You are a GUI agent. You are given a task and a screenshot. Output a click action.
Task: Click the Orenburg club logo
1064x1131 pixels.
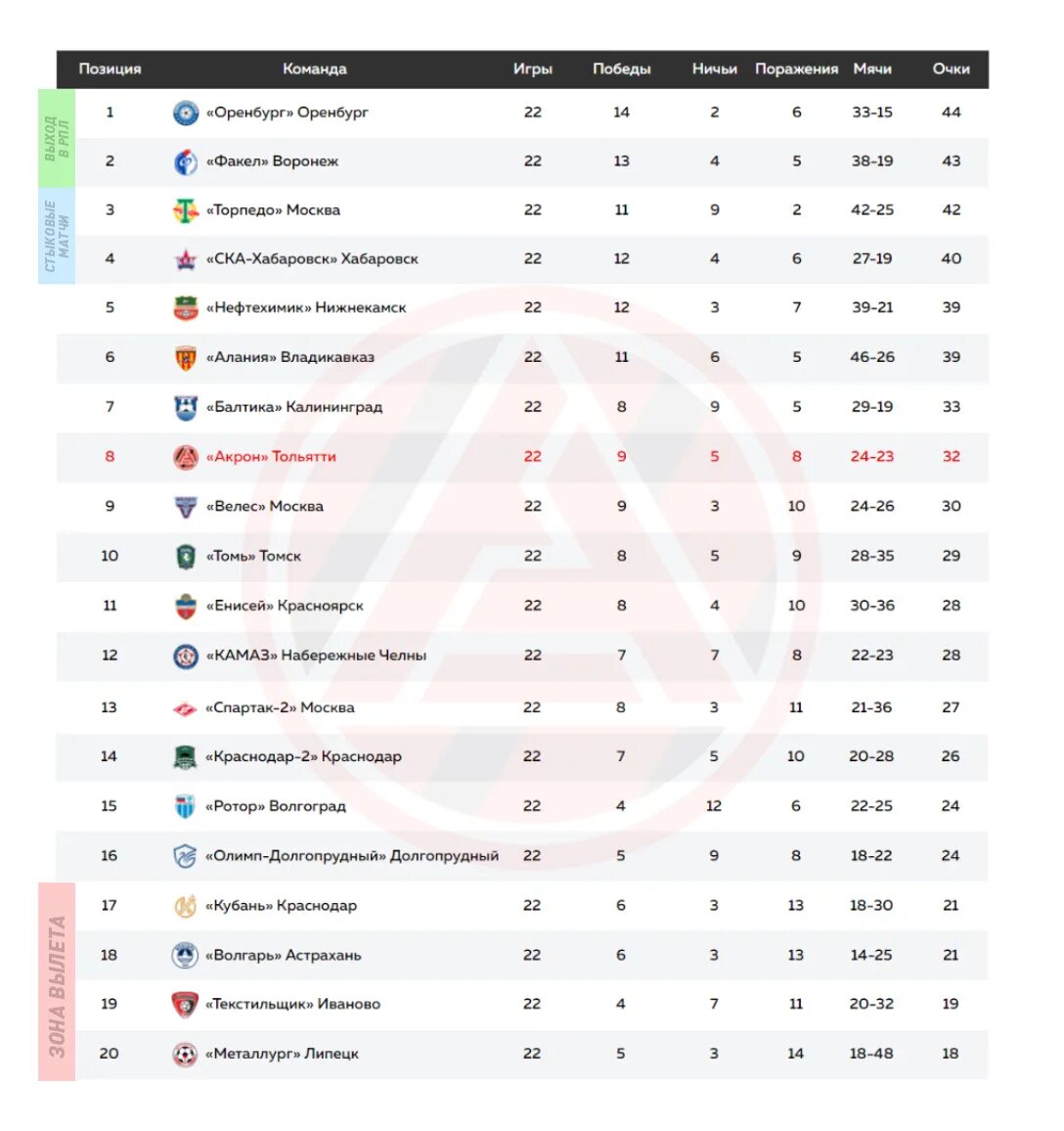[x=186, y=113]
